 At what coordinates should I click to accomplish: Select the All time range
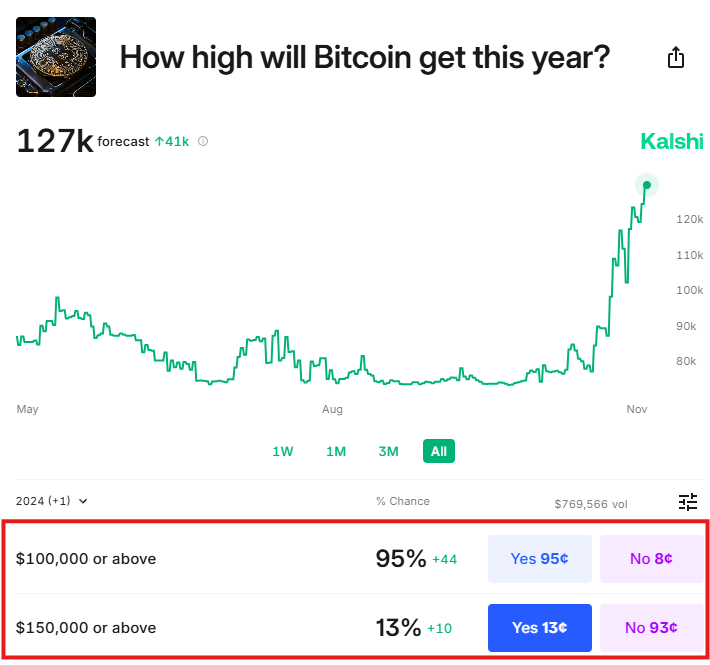438,452
